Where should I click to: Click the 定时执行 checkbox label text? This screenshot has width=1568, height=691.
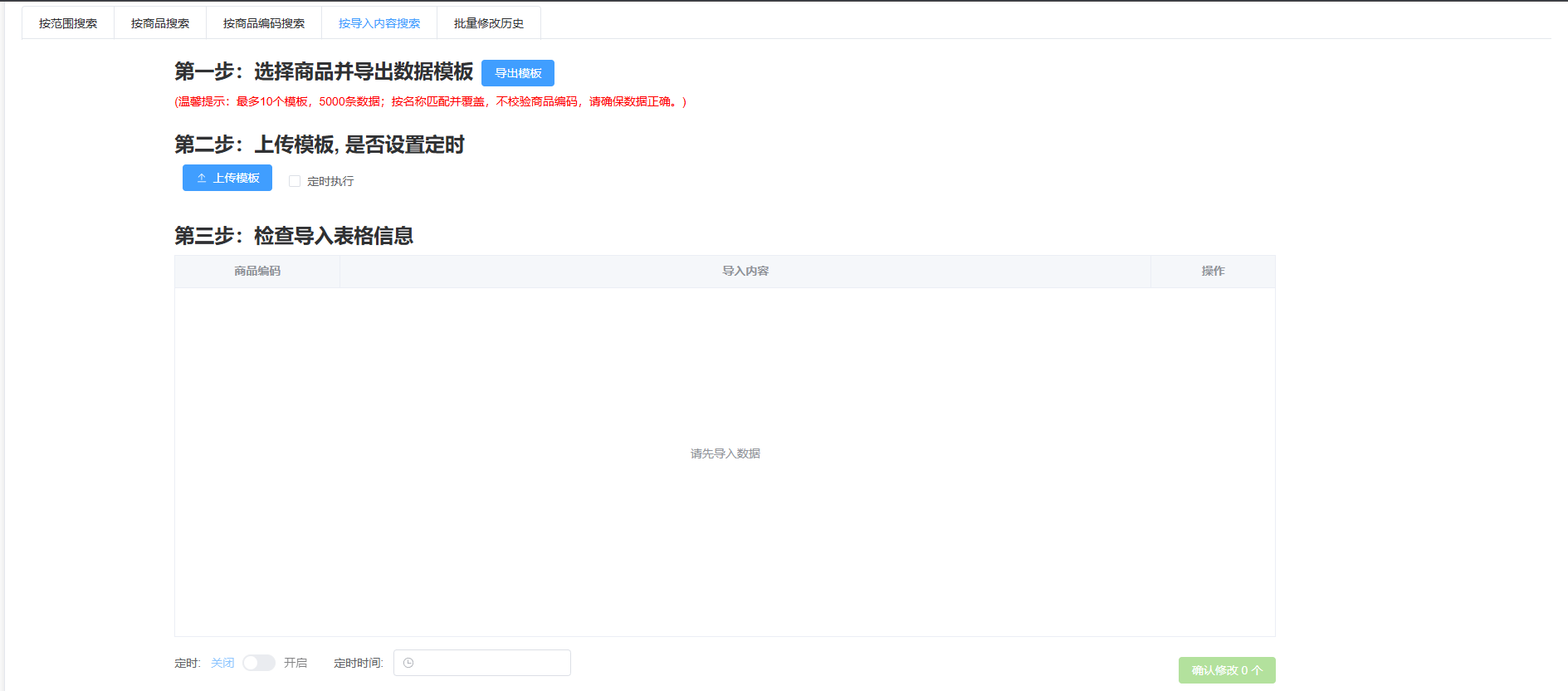click(330, 181)
